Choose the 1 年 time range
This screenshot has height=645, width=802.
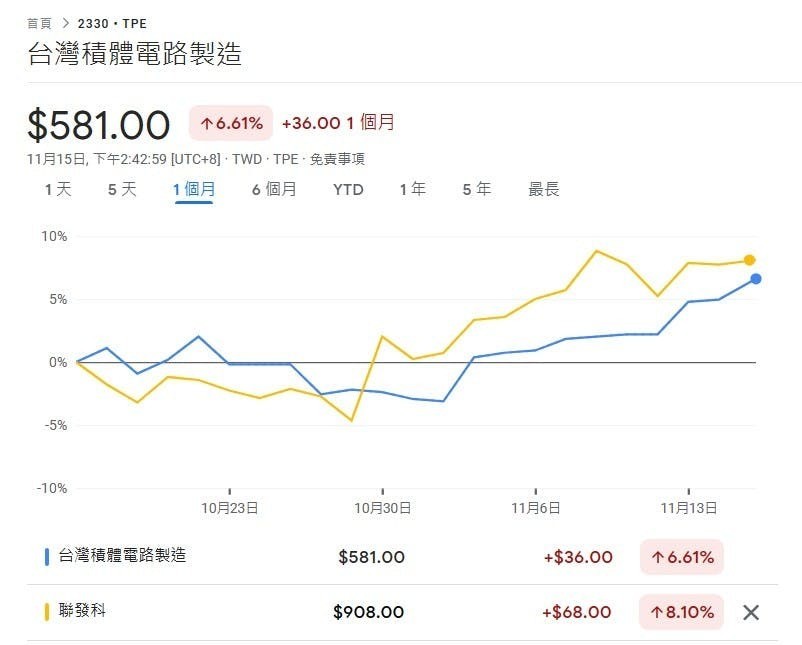[412, 189]
